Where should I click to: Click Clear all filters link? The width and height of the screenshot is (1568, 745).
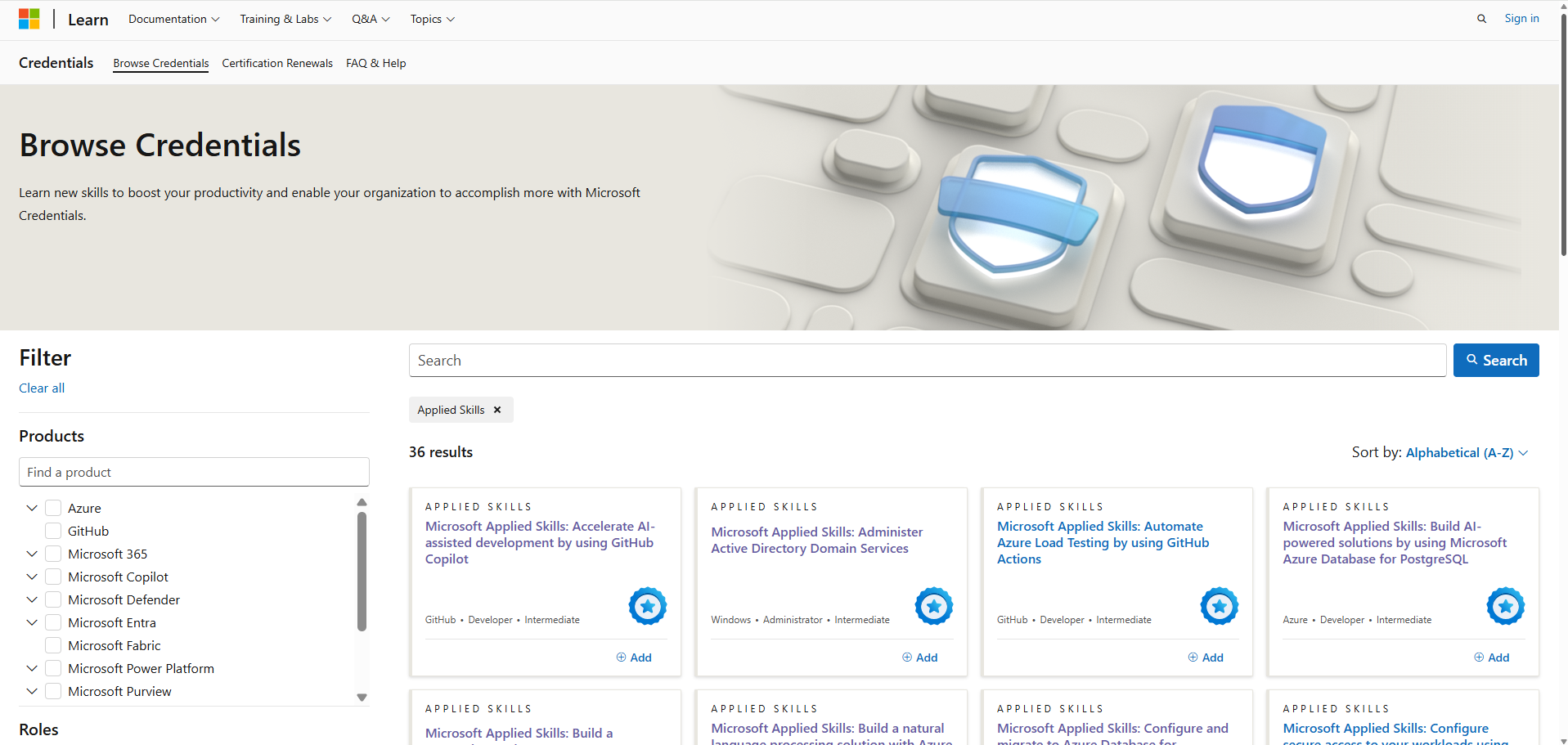[42, 388]
